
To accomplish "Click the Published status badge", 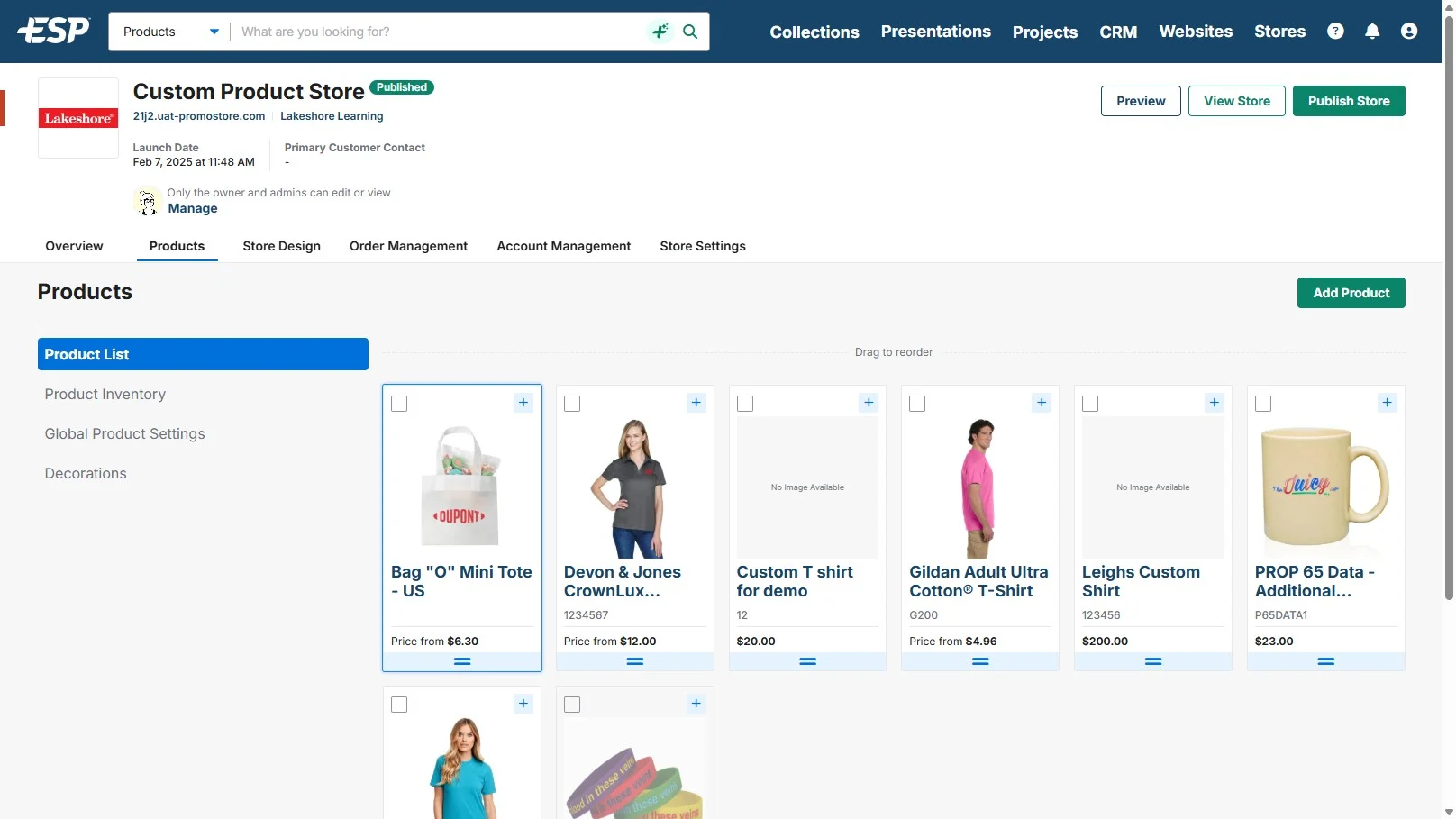I will (x=402, y=87).
